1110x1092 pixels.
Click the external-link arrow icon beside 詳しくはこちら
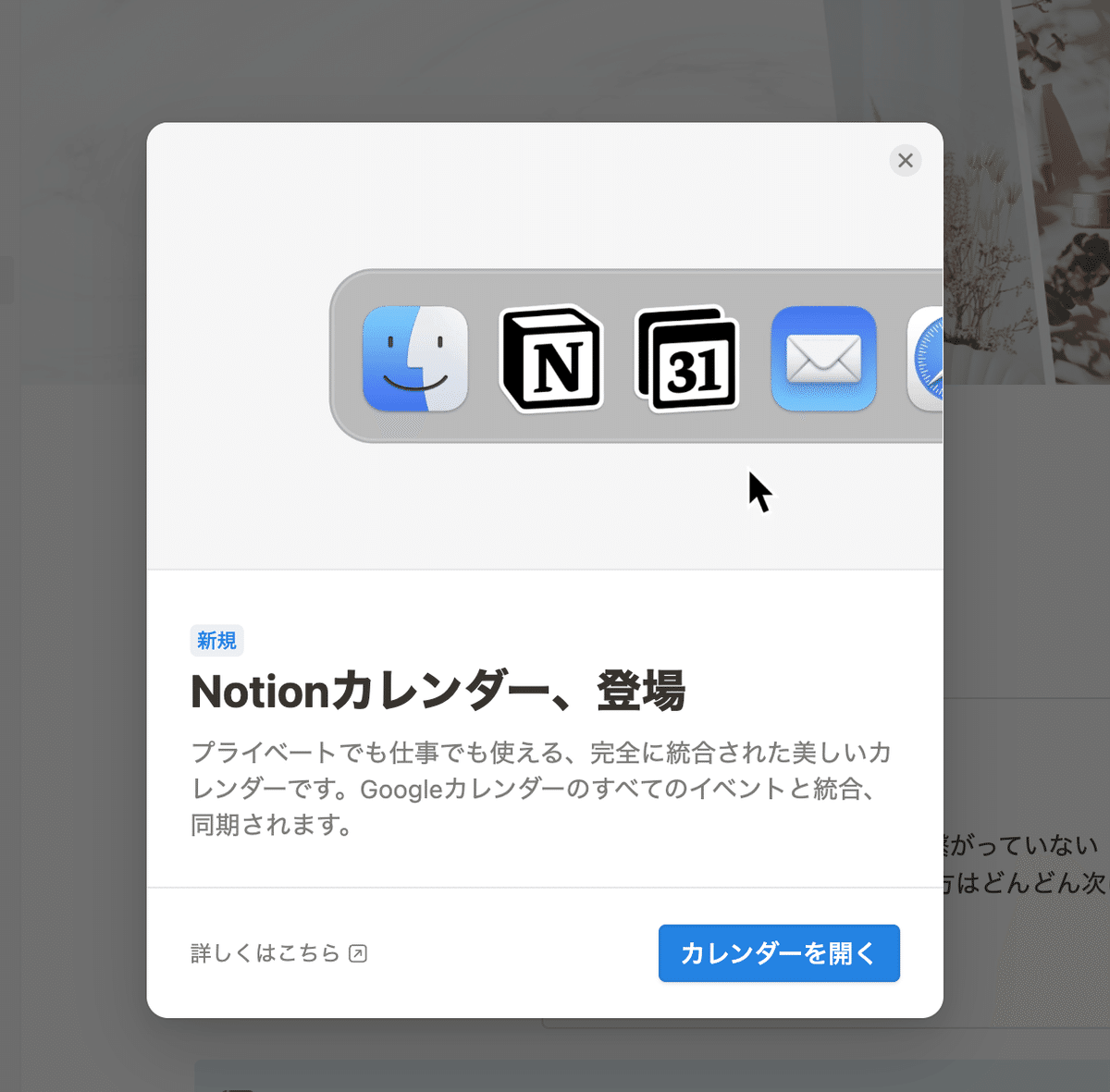pyautogui.click(x=358, y=953)
